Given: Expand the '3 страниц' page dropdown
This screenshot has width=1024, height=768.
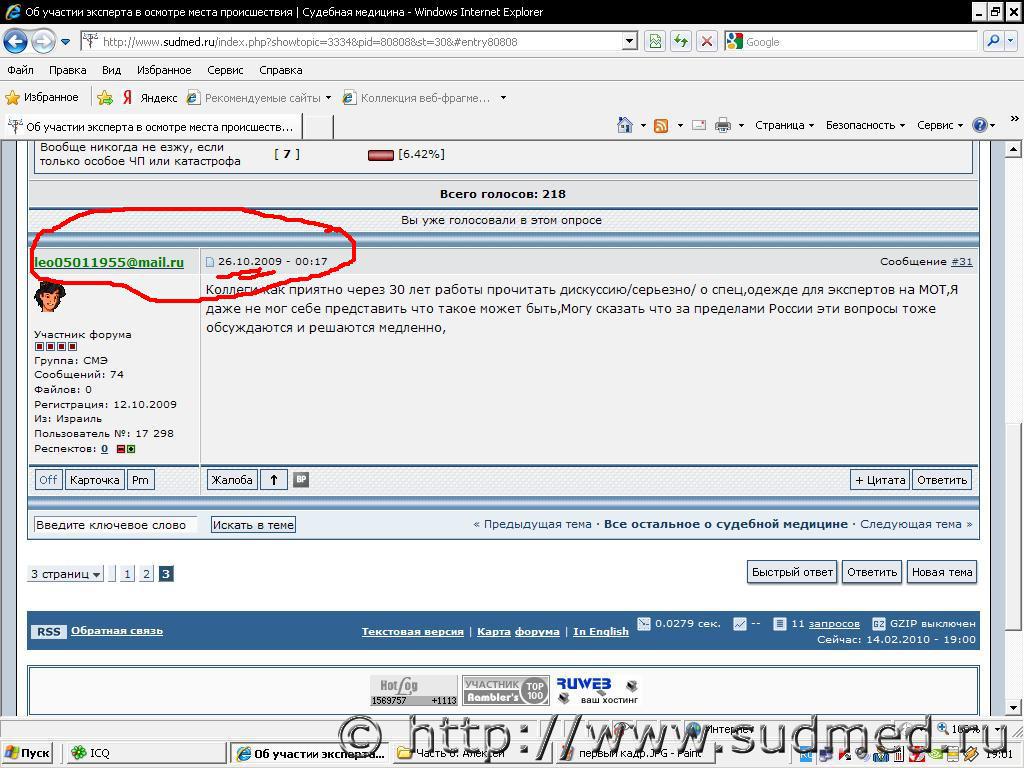Looking at the screenshot, I should pos(65,574).
